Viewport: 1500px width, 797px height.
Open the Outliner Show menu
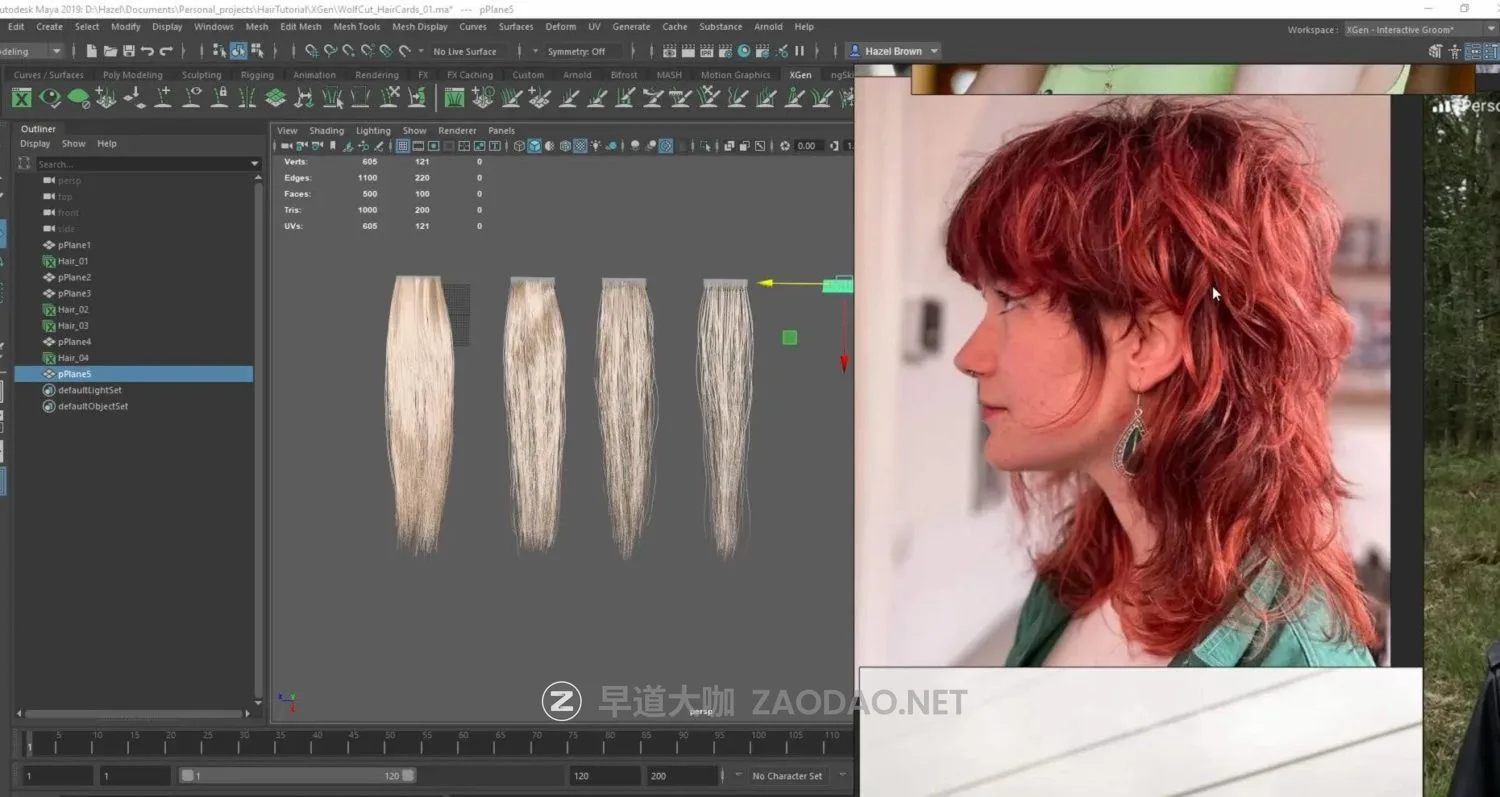coord(74,144)
